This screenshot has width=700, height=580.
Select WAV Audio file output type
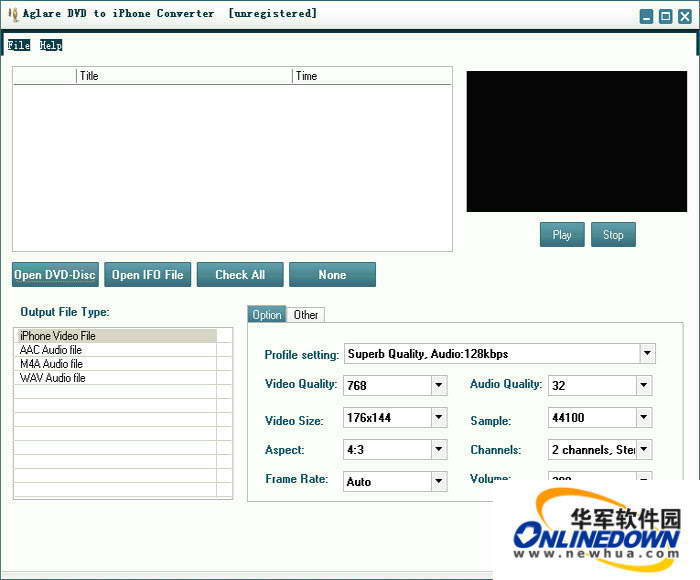116,378
